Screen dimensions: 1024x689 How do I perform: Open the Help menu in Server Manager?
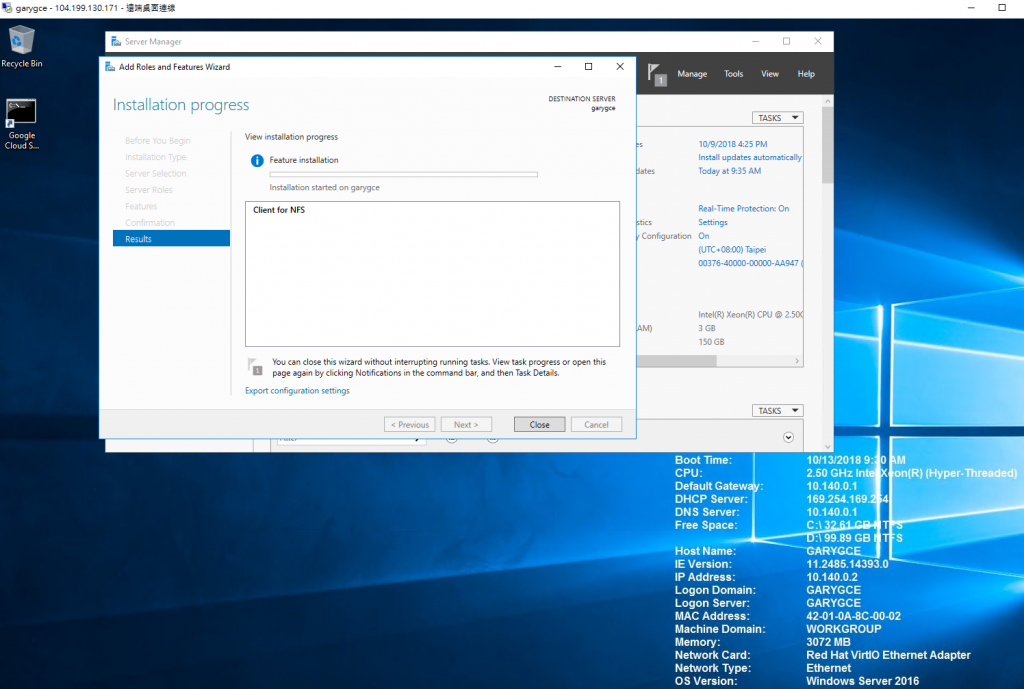coord(806,74)
